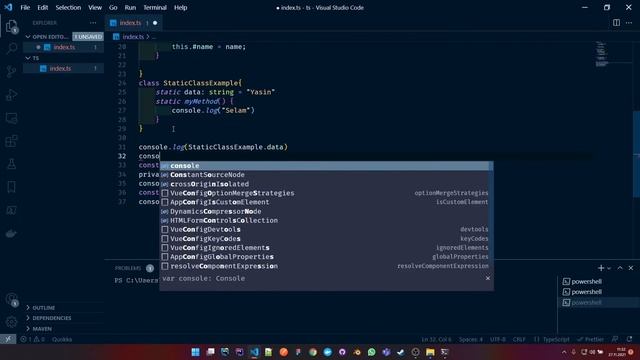
Task: Click the Spaces: 4 indentation setting
Action: (x=471, y=339)
